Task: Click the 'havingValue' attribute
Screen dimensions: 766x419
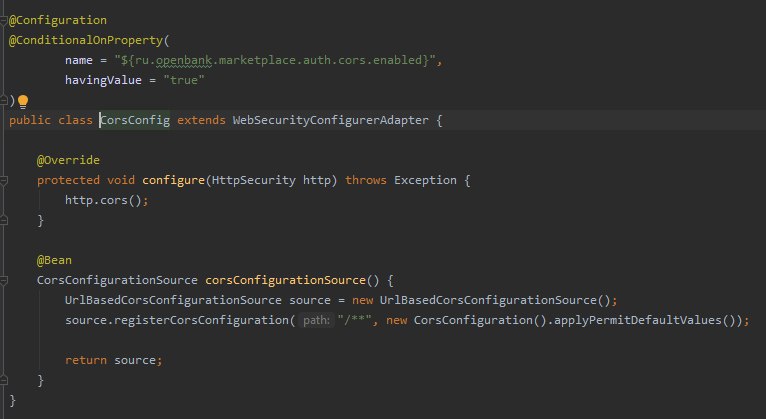Action: 103,80
